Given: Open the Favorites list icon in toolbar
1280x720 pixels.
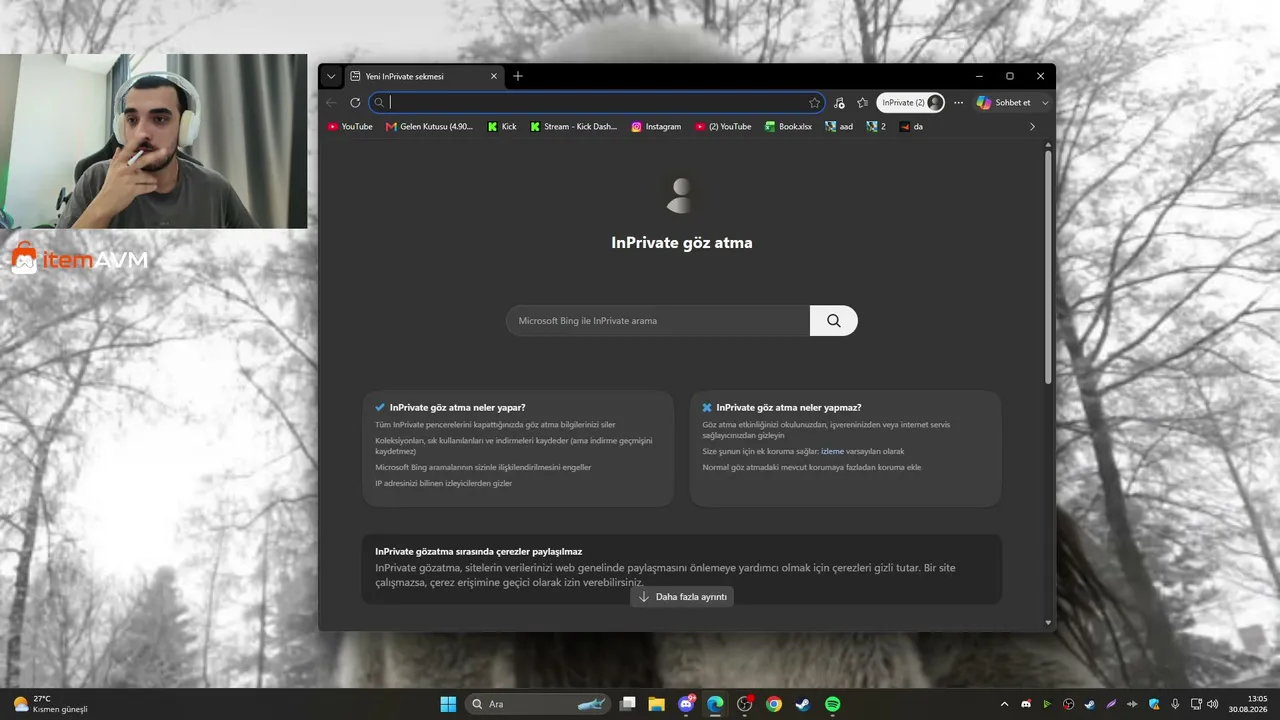Looking at the screenshot, I should click(x=863, y=102).
